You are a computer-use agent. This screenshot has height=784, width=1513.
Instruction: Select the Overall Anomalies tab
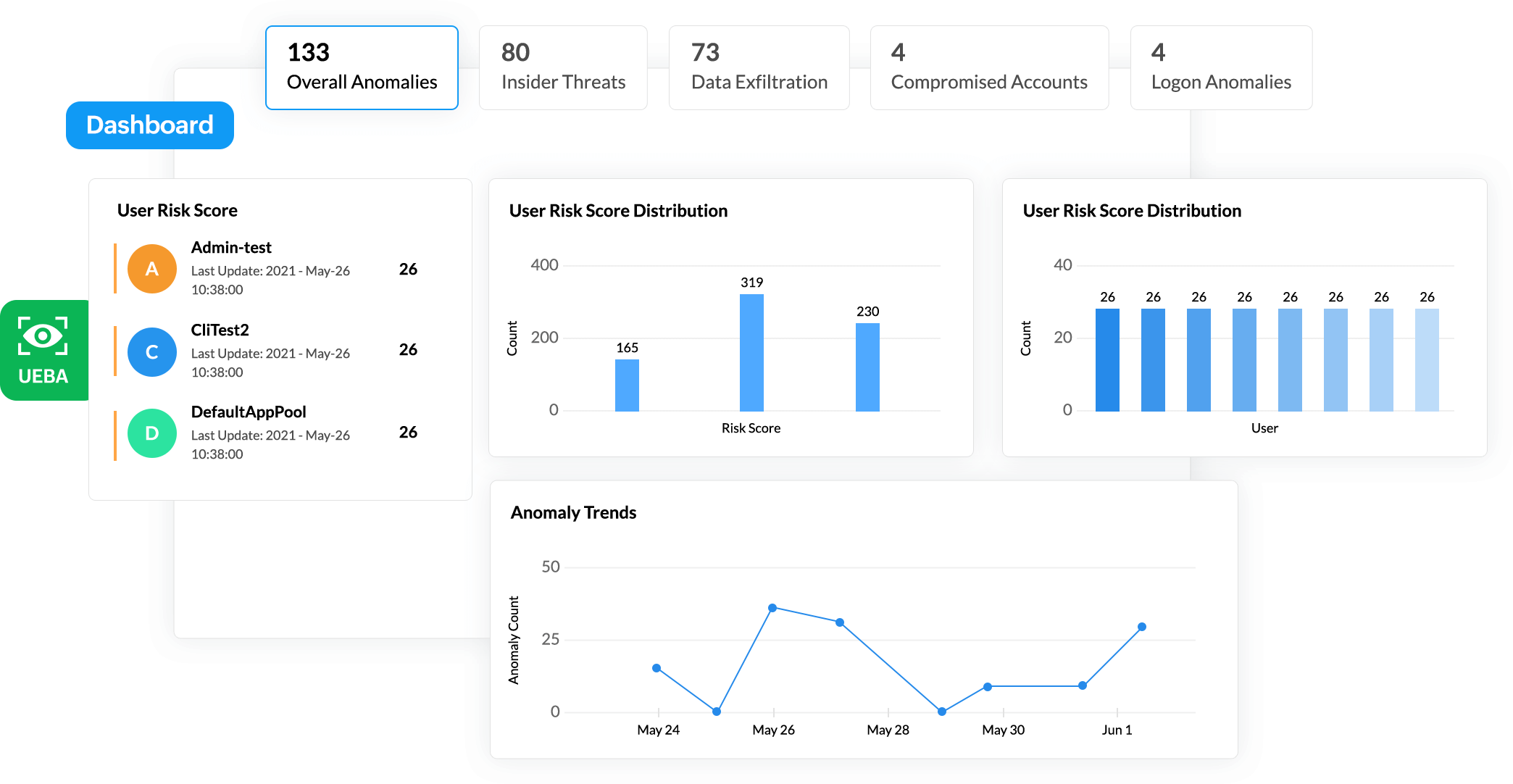pos(362,67)
